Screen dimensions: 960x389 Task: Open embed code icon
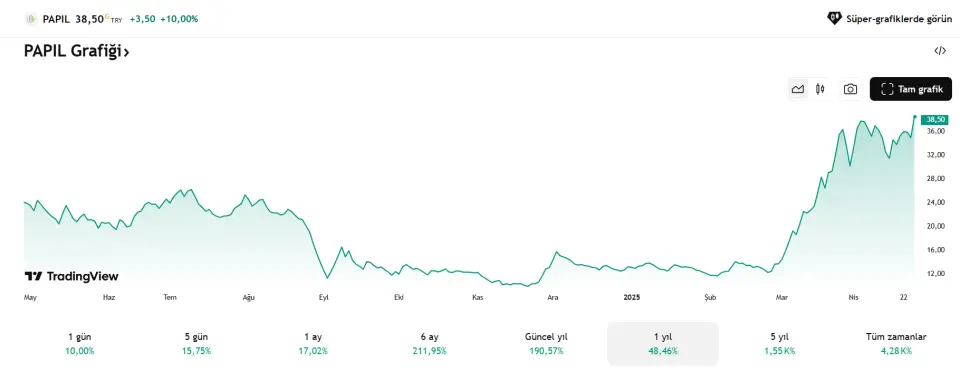[940, 51]
